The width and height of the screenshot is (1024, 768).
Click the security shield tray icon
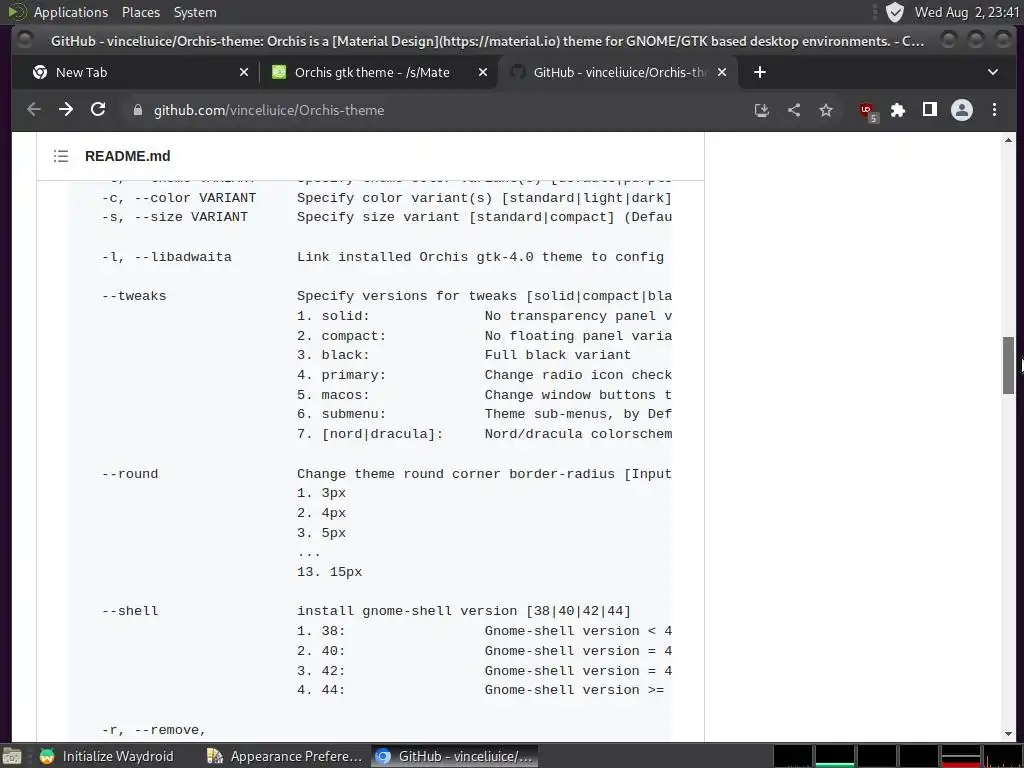(895, 12)
